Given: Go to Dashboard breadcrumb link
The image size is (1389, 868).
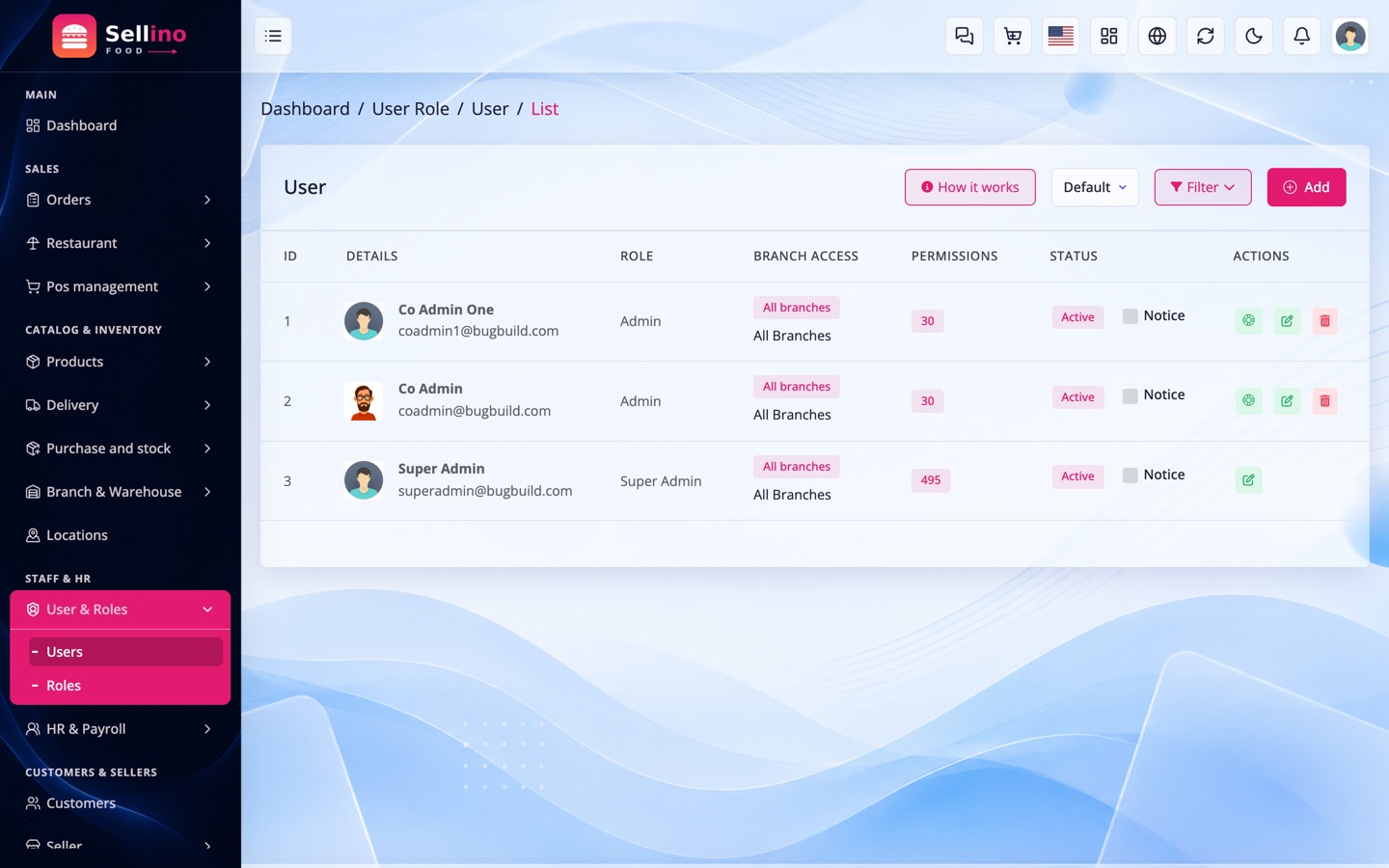Looking at the screenshot, I should (x=305, y=109).
